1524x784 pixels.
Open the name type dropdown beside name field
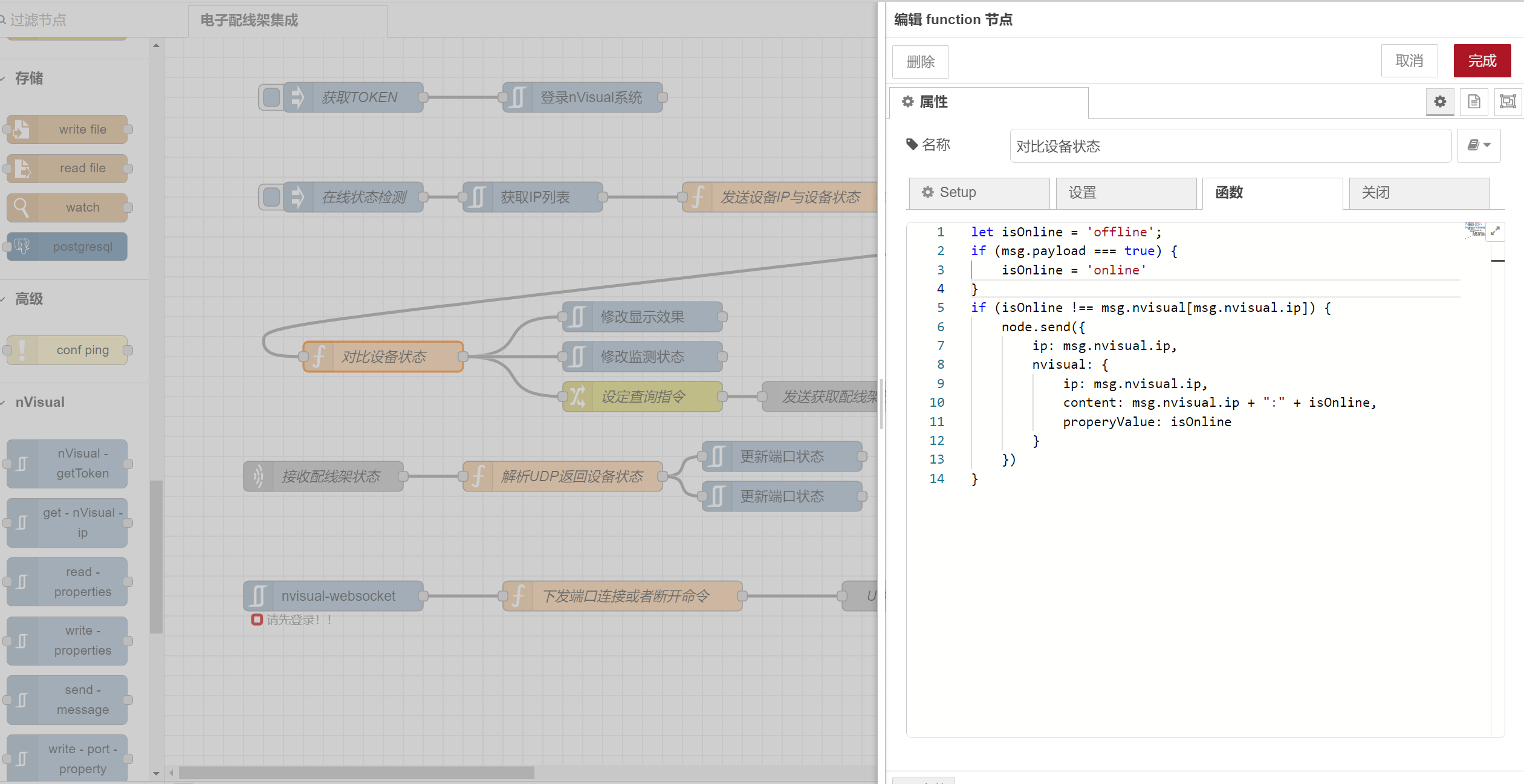[1478, 145]
